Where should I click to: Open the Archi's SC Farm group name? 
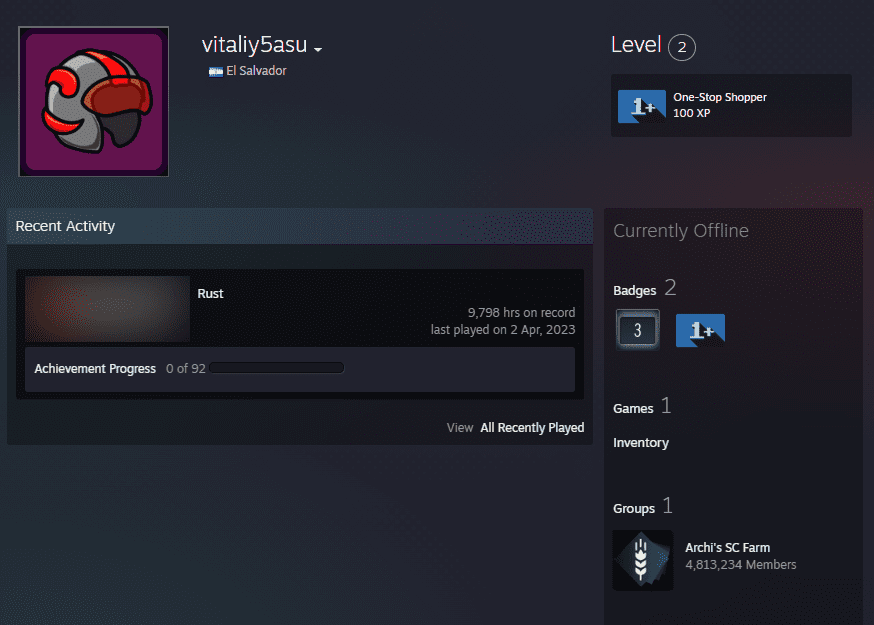pos(727,548)
